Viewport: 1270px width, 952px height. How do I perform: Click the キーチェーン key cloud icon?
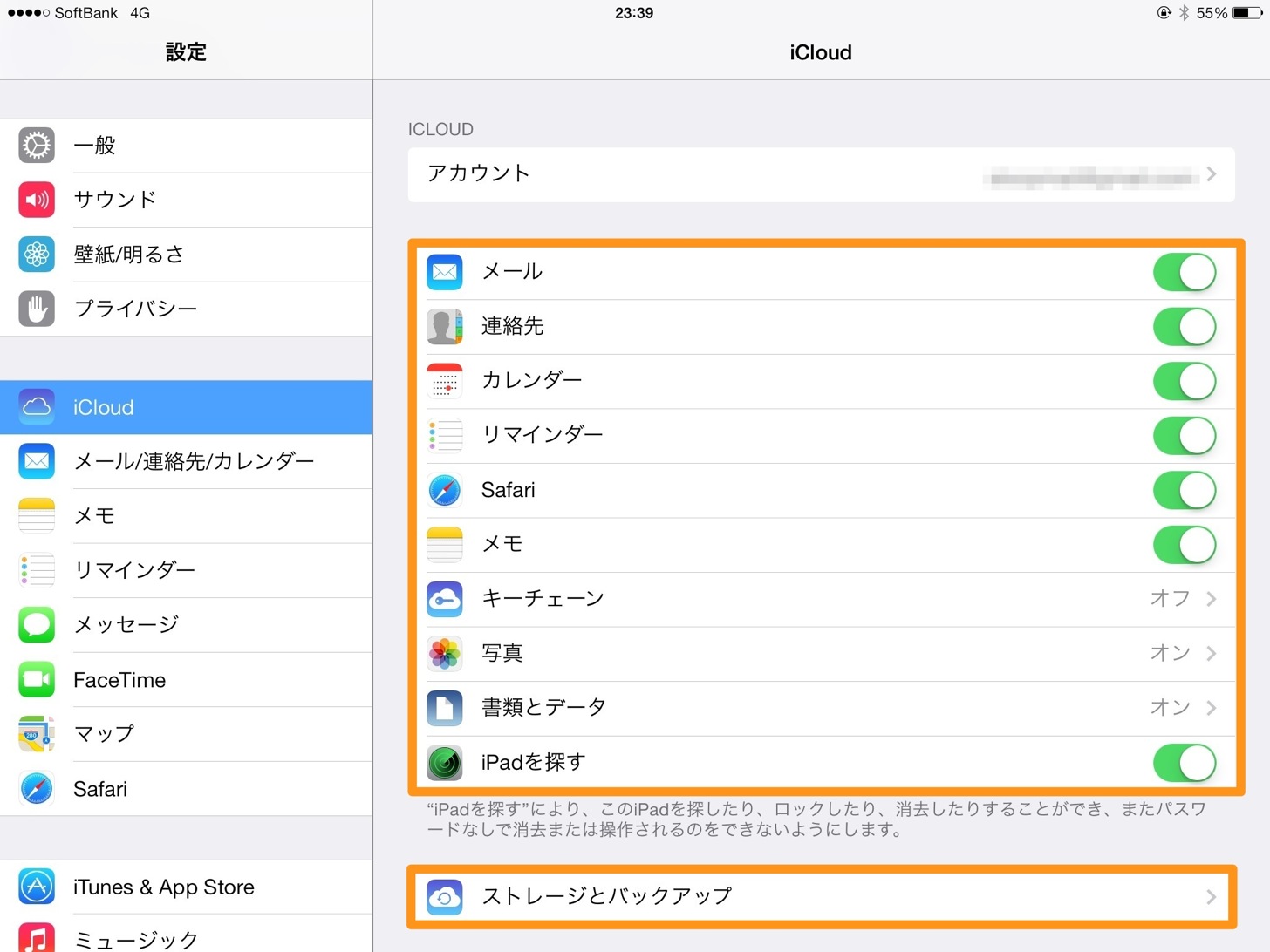[x=445, y=599]
